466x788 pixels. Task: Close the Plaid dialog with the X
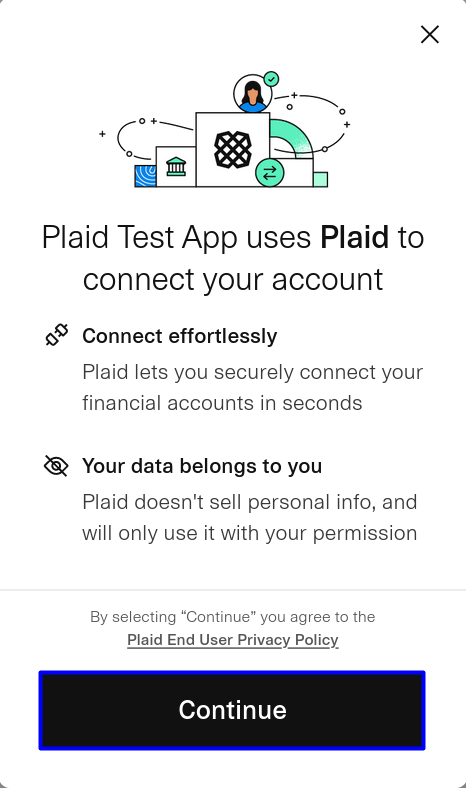[x=430, y=35]
